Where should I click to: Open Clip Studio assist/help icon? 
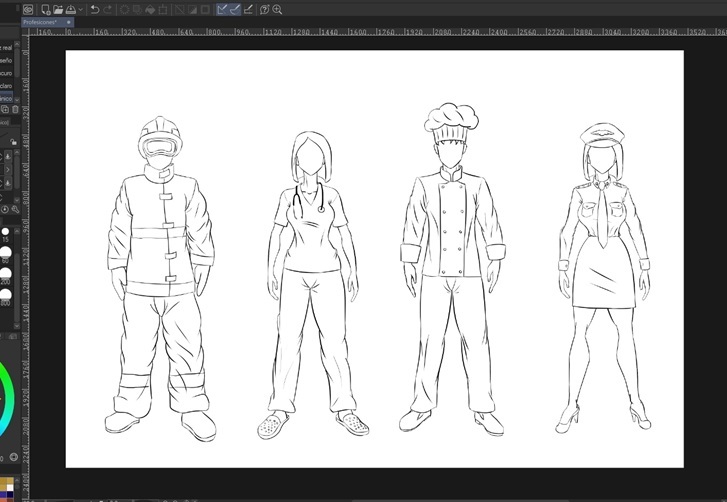pos(264,9)
